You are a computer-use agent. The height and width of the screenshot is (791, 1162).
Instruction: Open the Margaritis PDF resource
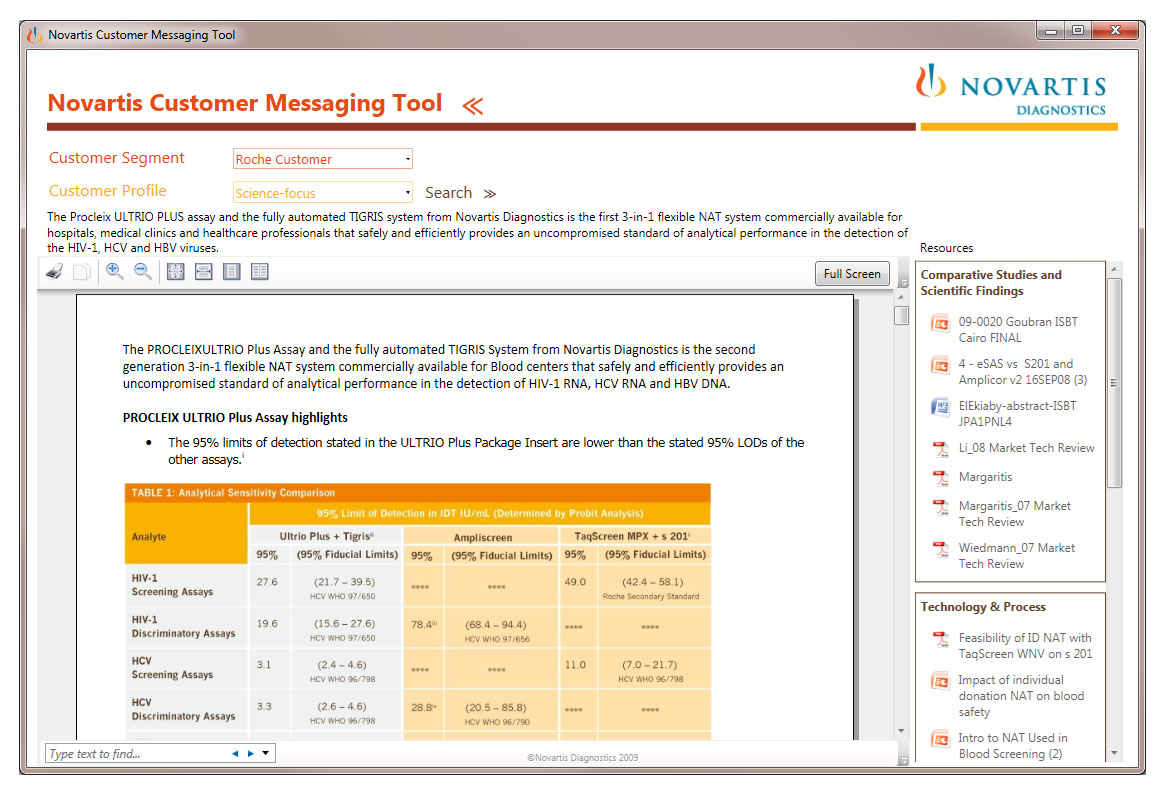pyautogui.click(x=985, y=477)
